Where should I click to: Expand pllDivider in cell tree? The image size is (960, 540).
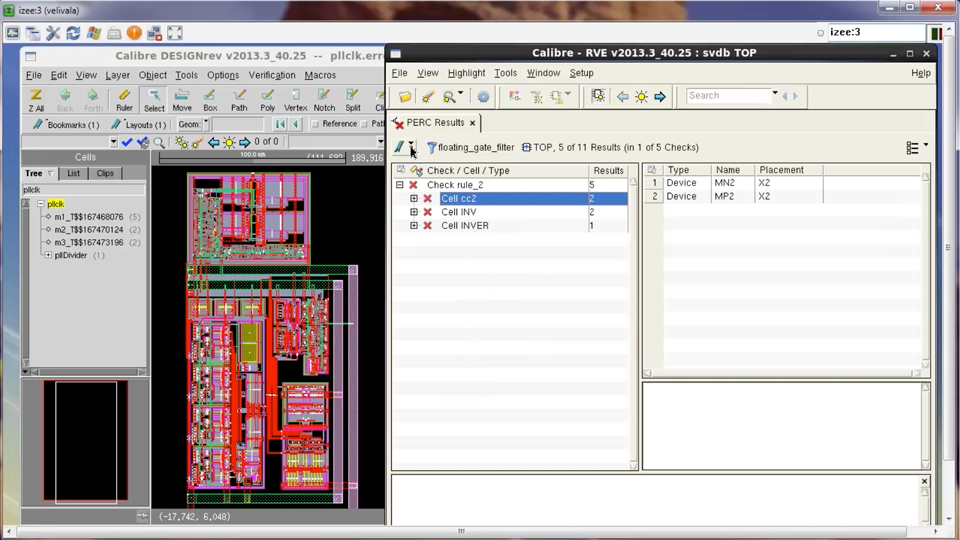(48, 255)
